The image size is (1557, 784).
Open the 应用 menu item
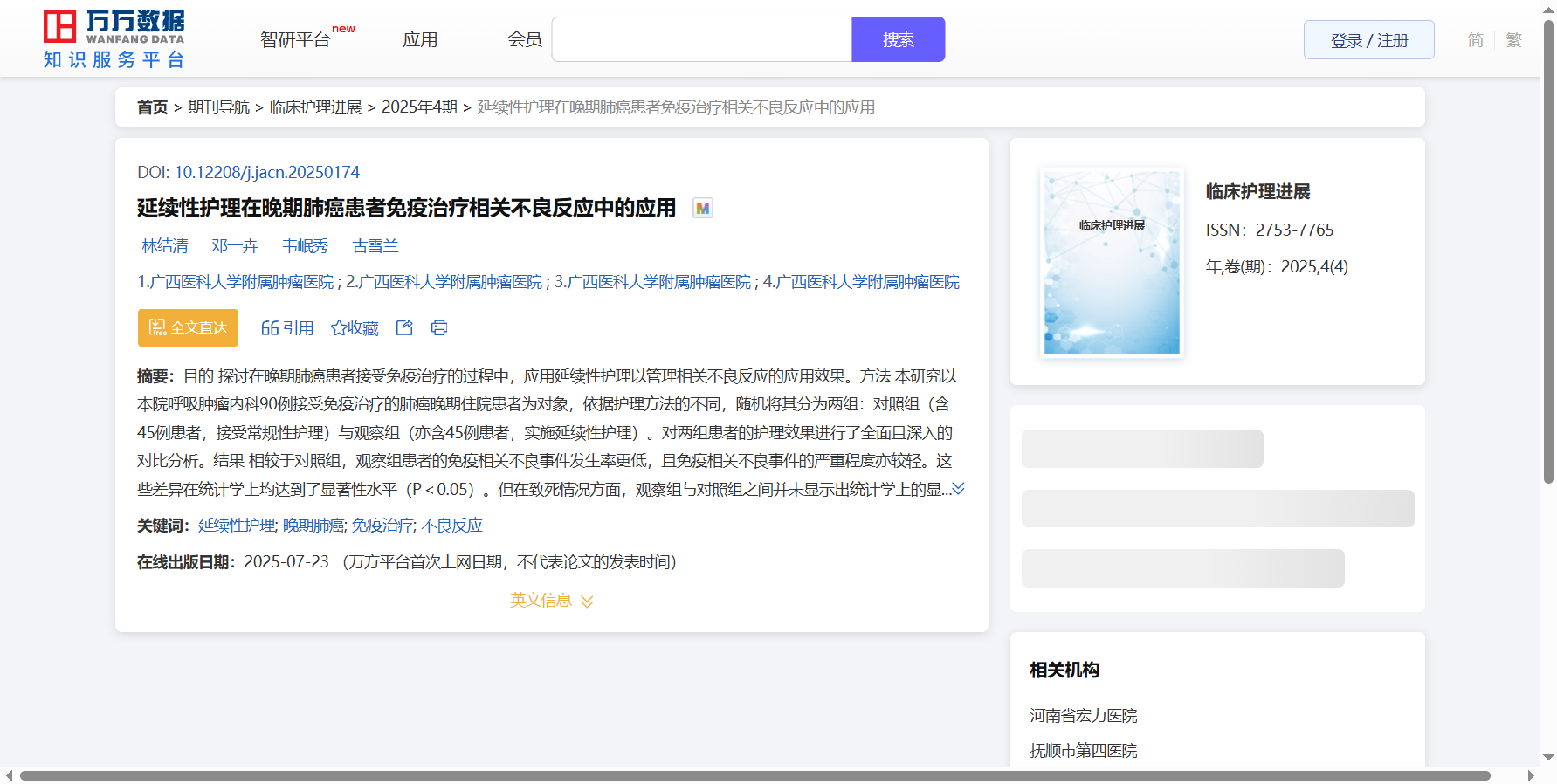pos(420,39)
